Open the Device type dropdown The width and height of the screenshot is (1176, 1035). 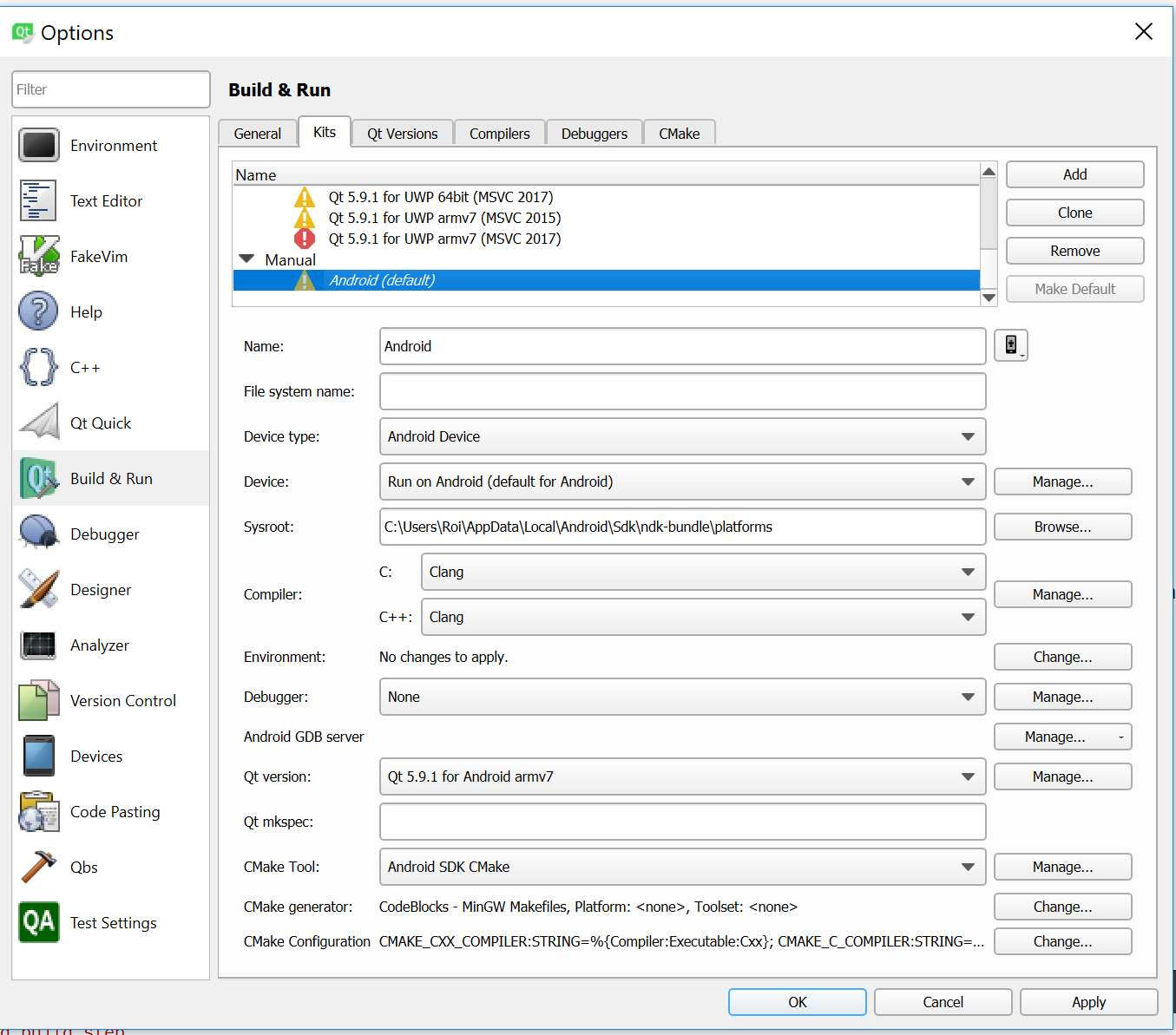tap(682, 436)
